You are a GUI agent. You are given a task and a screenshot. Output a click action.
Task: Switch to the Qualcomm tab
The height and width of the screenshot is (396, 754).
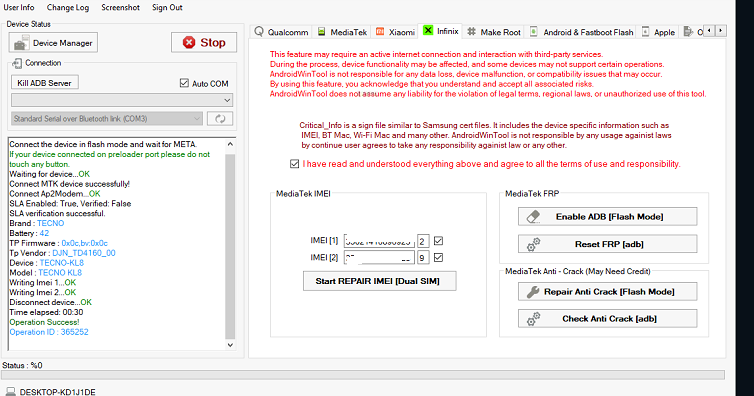tap(281, 32)
